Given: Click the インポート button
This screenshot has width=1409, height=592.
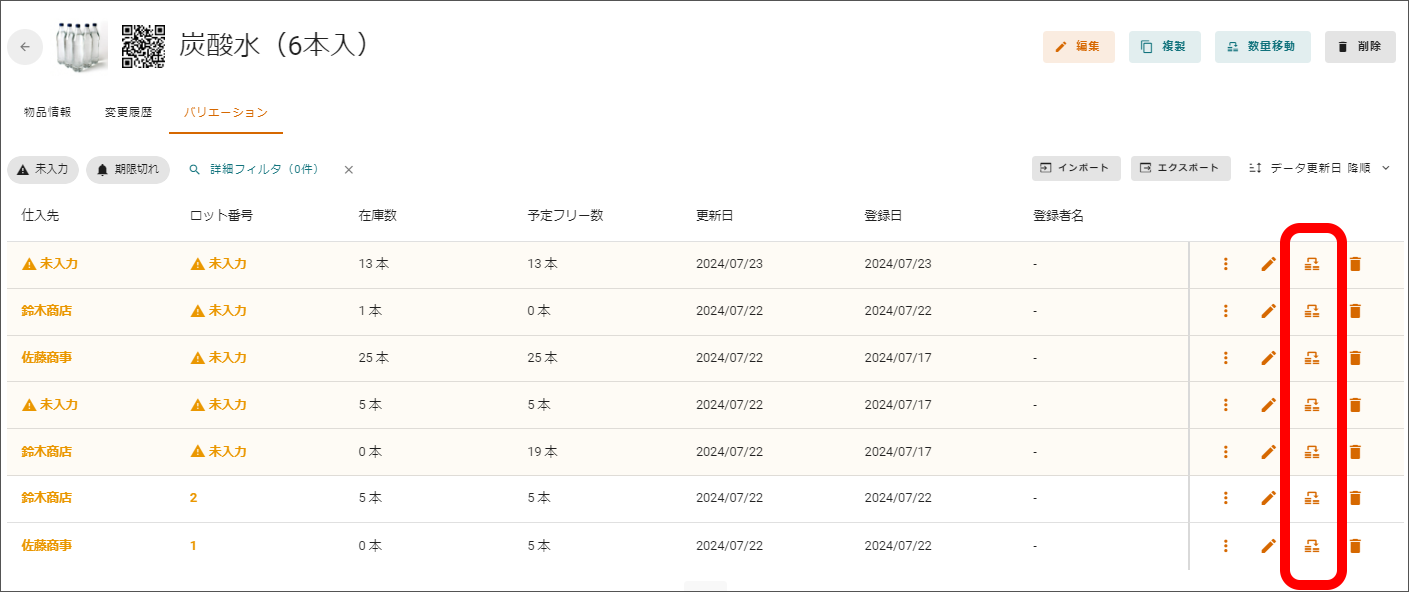Looking at the screenshot, I should pos(1076,168).
